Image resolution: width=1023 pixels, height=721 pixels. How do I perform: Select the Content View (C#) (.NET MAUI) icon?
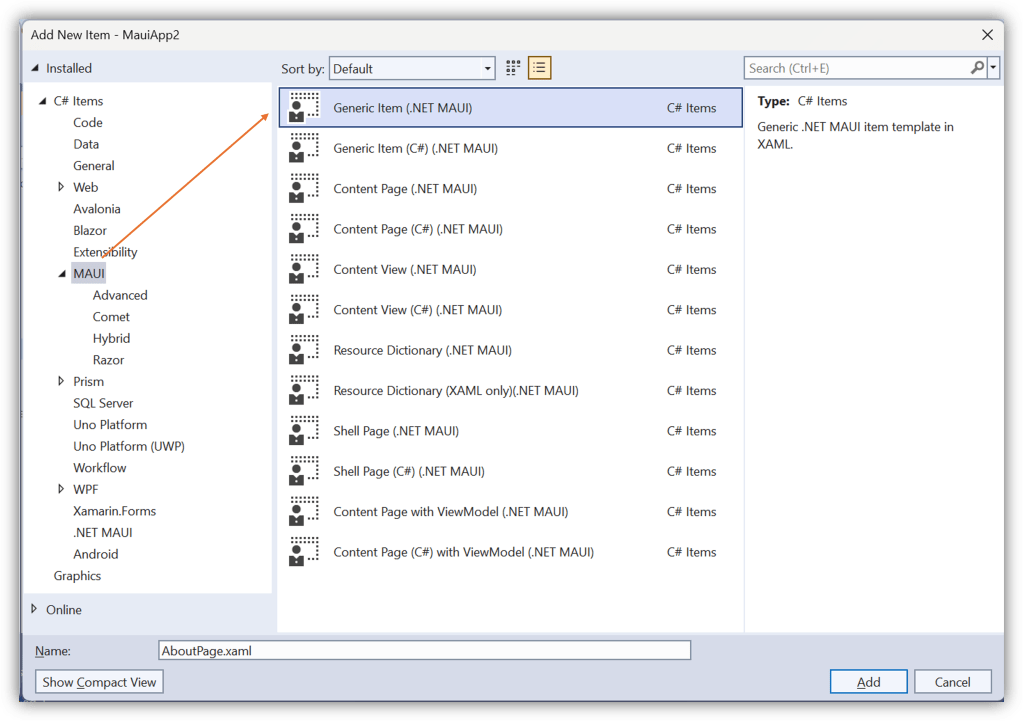click(304, 309)
